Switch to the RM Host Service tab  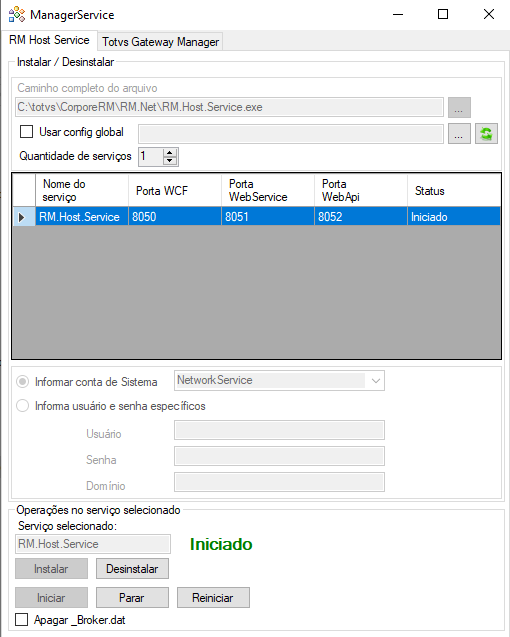point(49,40)
